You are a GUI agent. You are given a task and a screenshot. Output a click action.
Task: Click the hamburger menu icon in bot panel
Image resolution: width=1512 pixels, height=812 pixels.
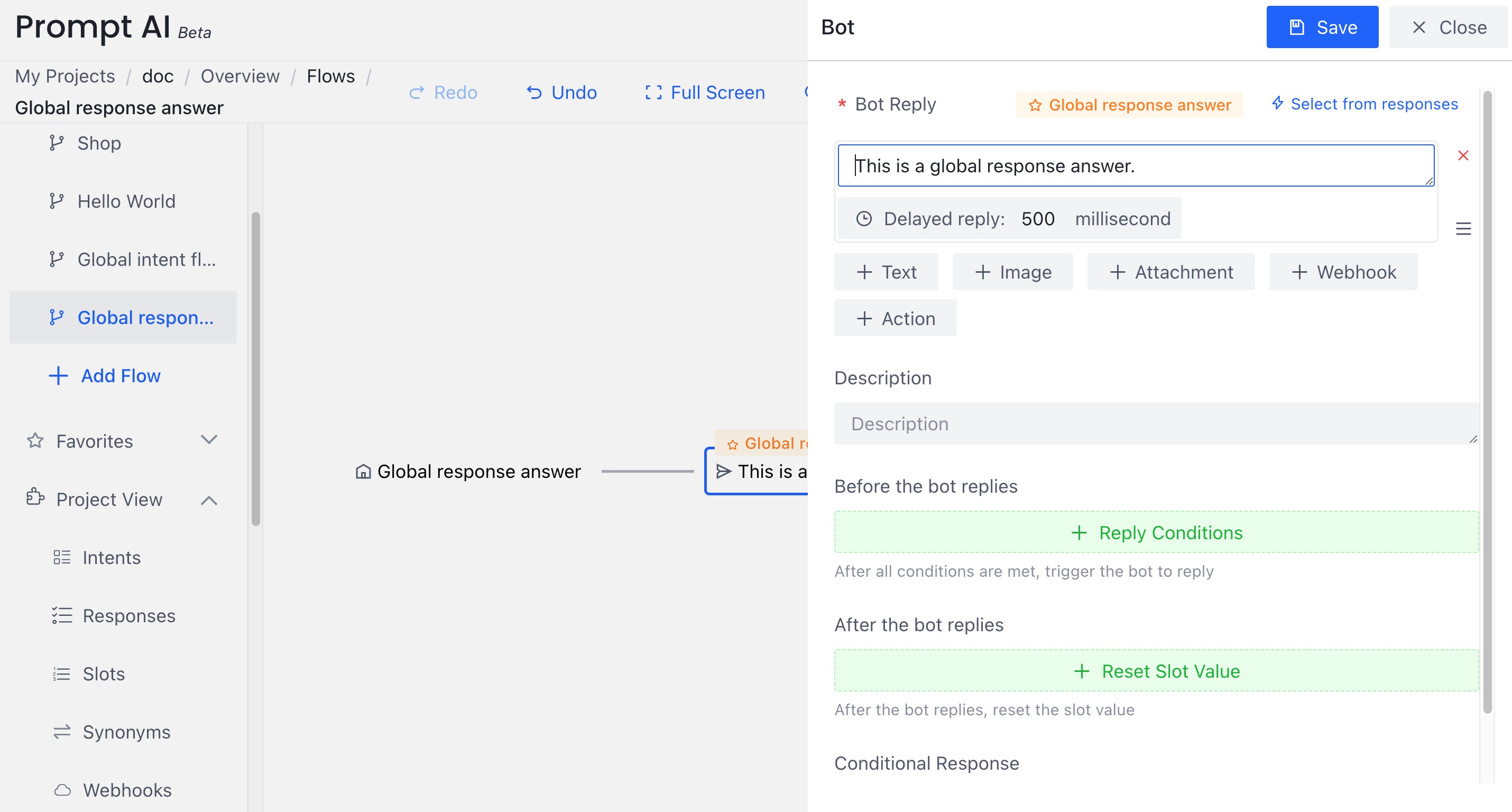[x=1463, y=229]
